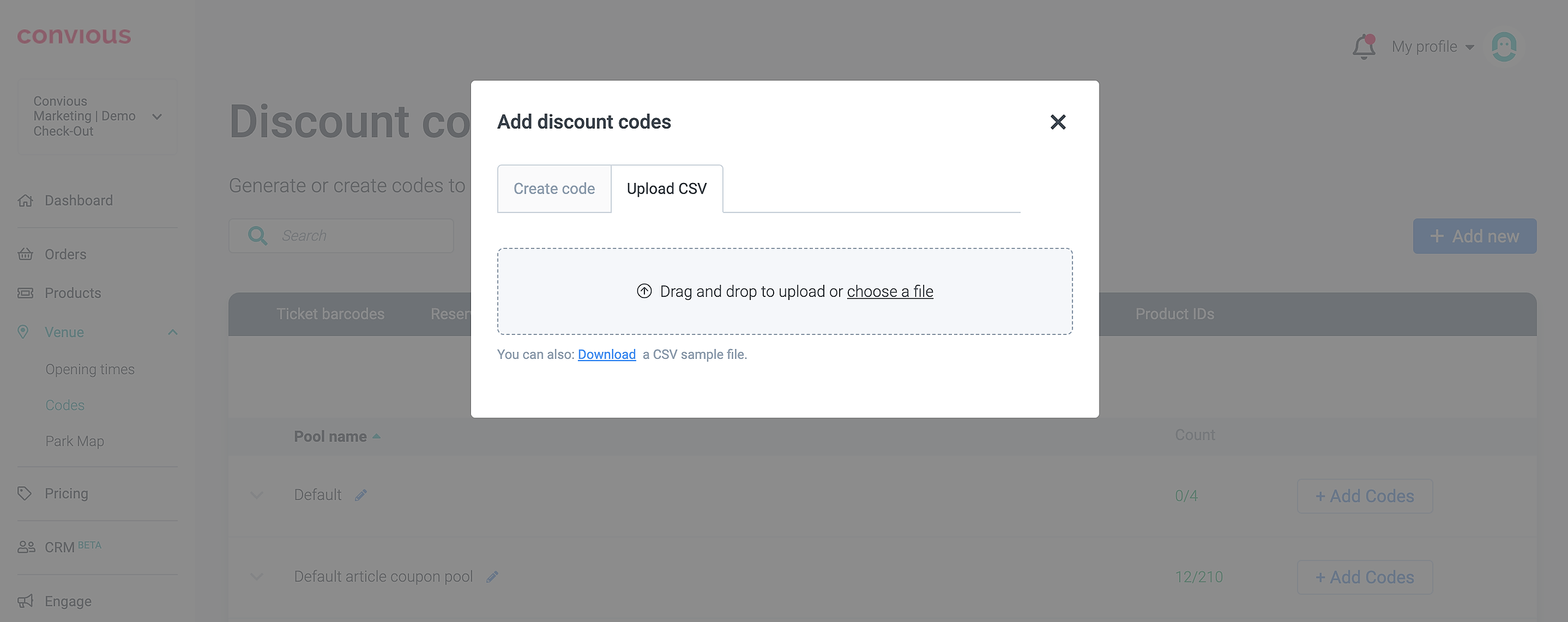Viewport: 1568px width, 622px height.
Task: Expand the Default article coupon pool row
Action: [257, 577]
